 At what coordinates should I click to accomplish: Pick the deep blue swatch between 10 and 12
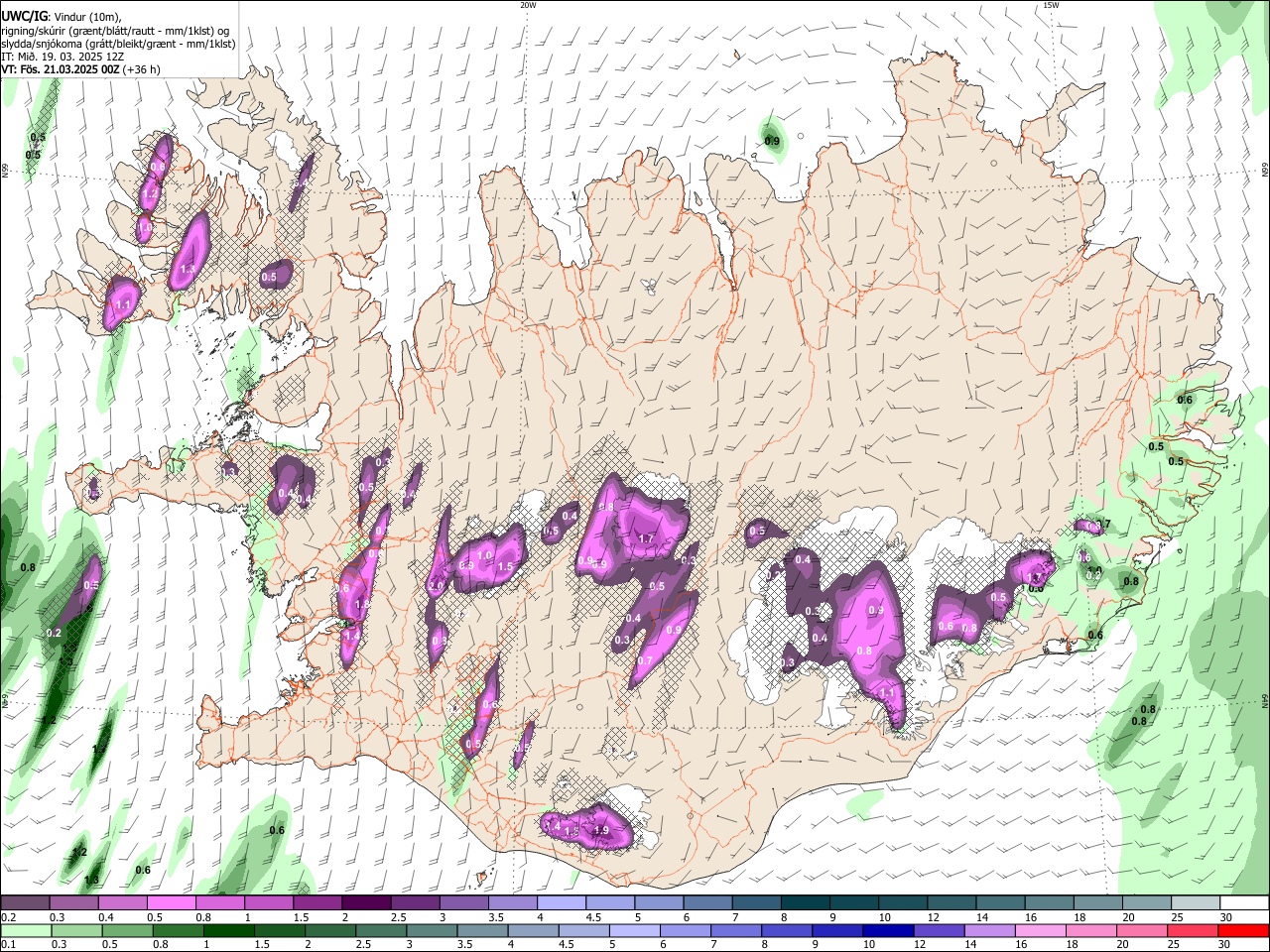[887, 930]
